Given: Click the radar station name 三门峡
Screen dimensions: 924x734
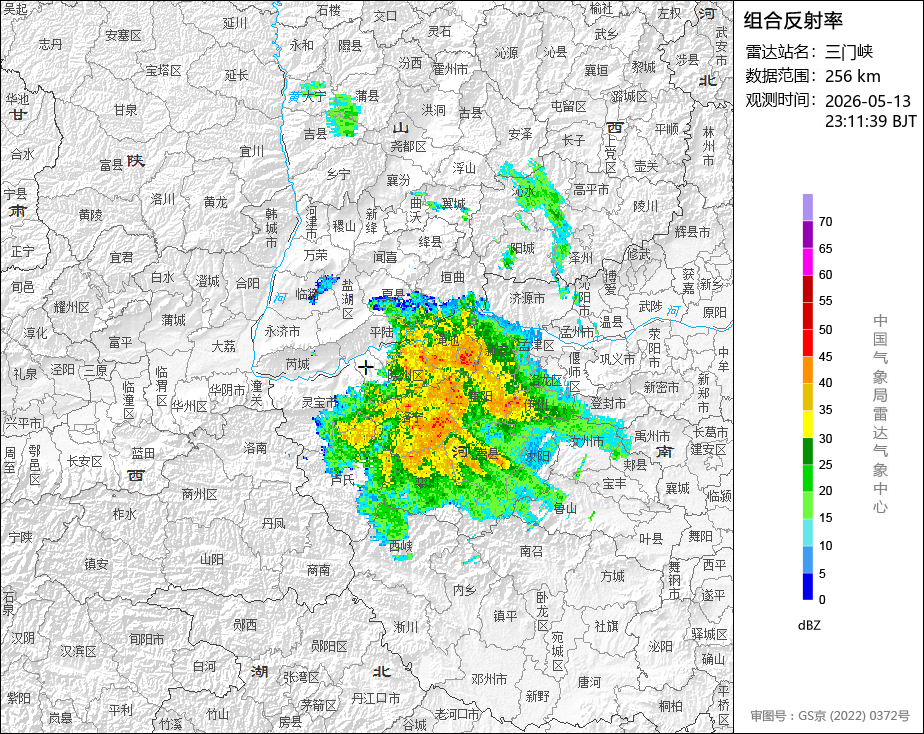Looking at the screenshot, I should pos(849,52).
